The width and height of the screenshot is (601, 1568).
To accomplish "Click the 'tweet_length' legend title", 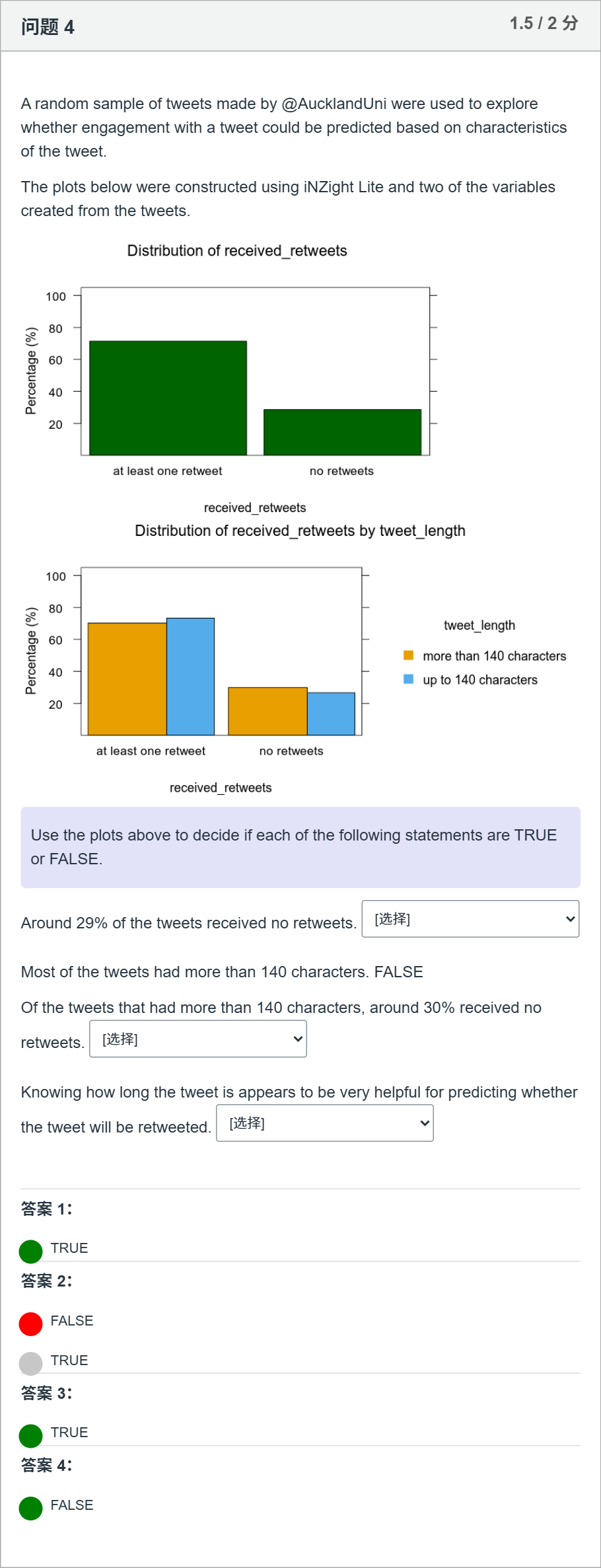I will pyautogui.click(x=479, y=625).
